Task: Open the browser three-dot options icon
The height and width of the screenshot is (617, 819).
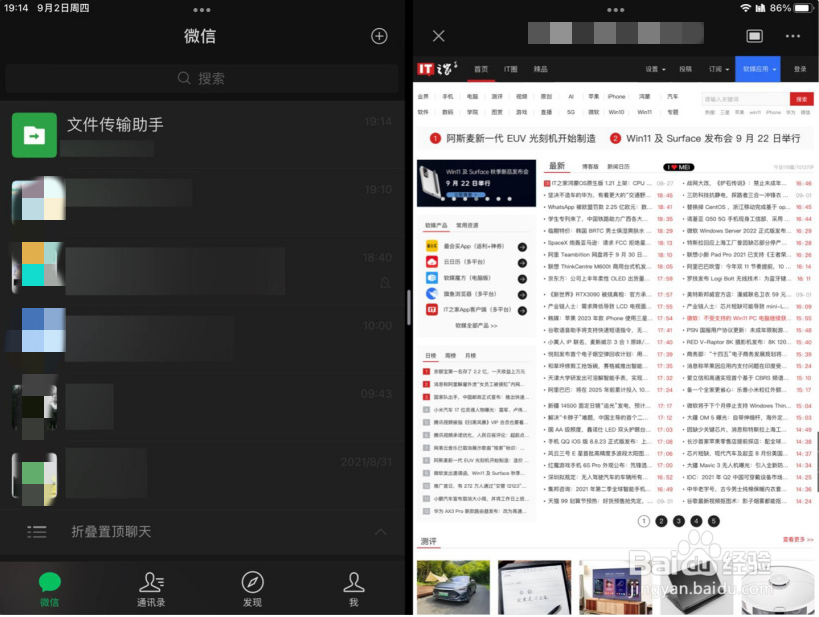Action: [x=792, y=35]
